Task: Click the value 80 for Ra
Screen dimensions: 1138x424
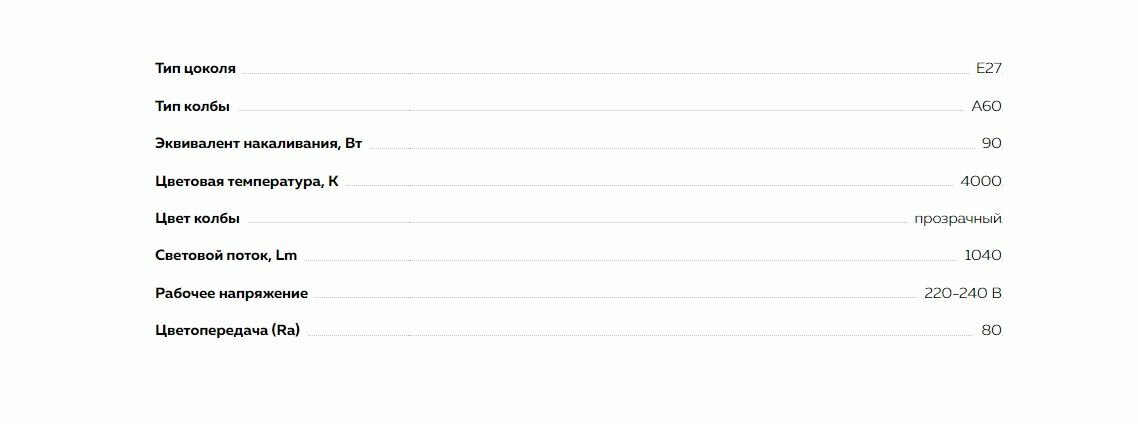Action: 991,330
